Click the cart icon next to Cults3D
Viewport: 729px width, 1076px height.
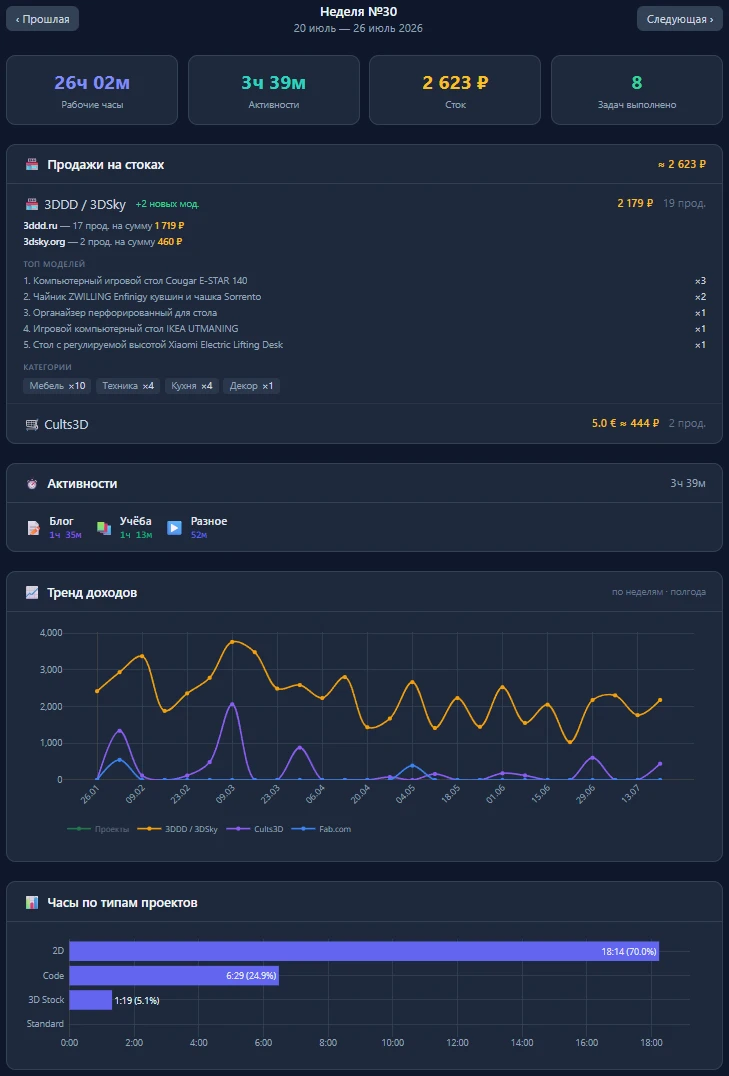coord(32,424)
